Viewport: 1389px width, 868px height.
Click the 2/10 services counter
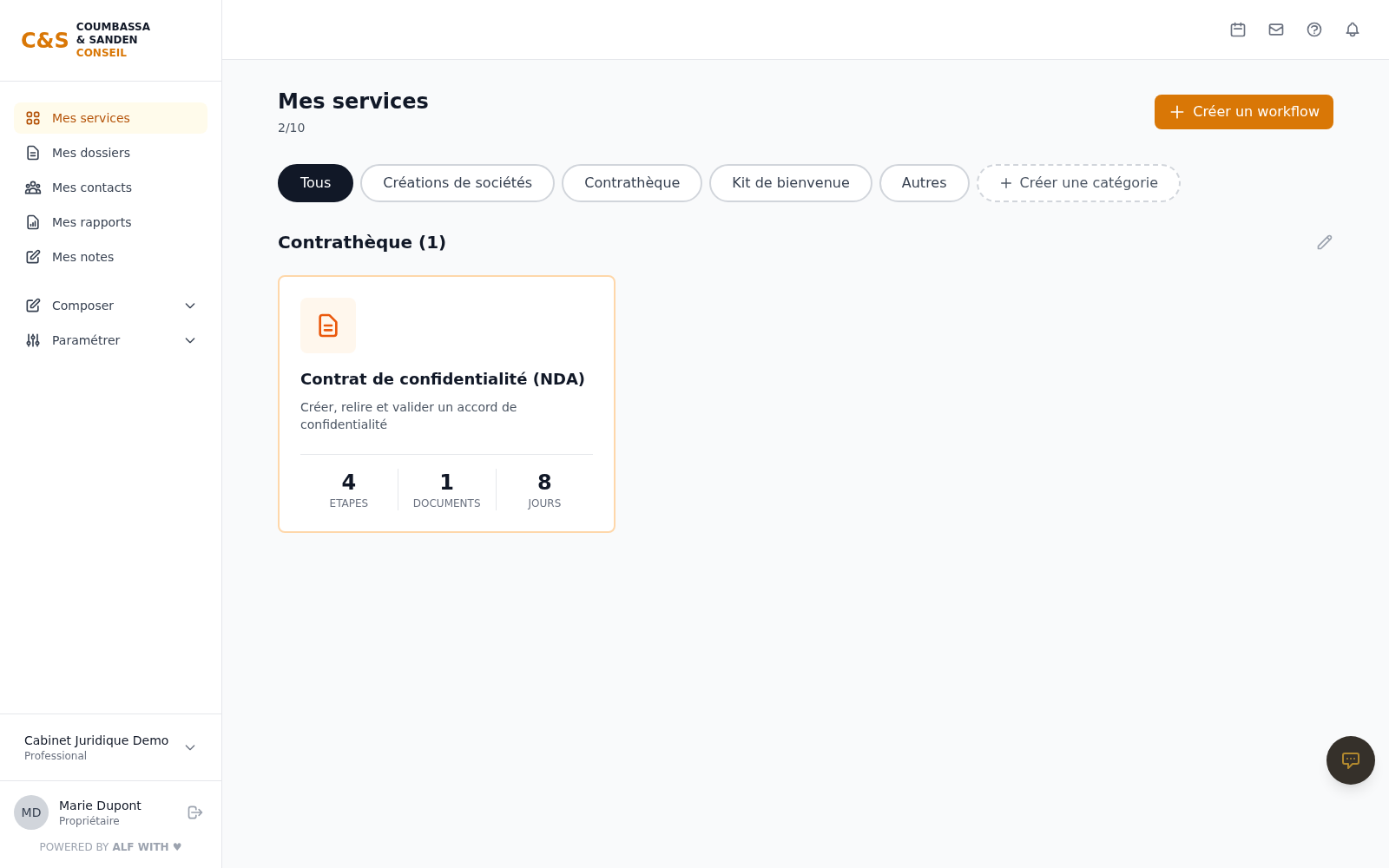point(292,128)
